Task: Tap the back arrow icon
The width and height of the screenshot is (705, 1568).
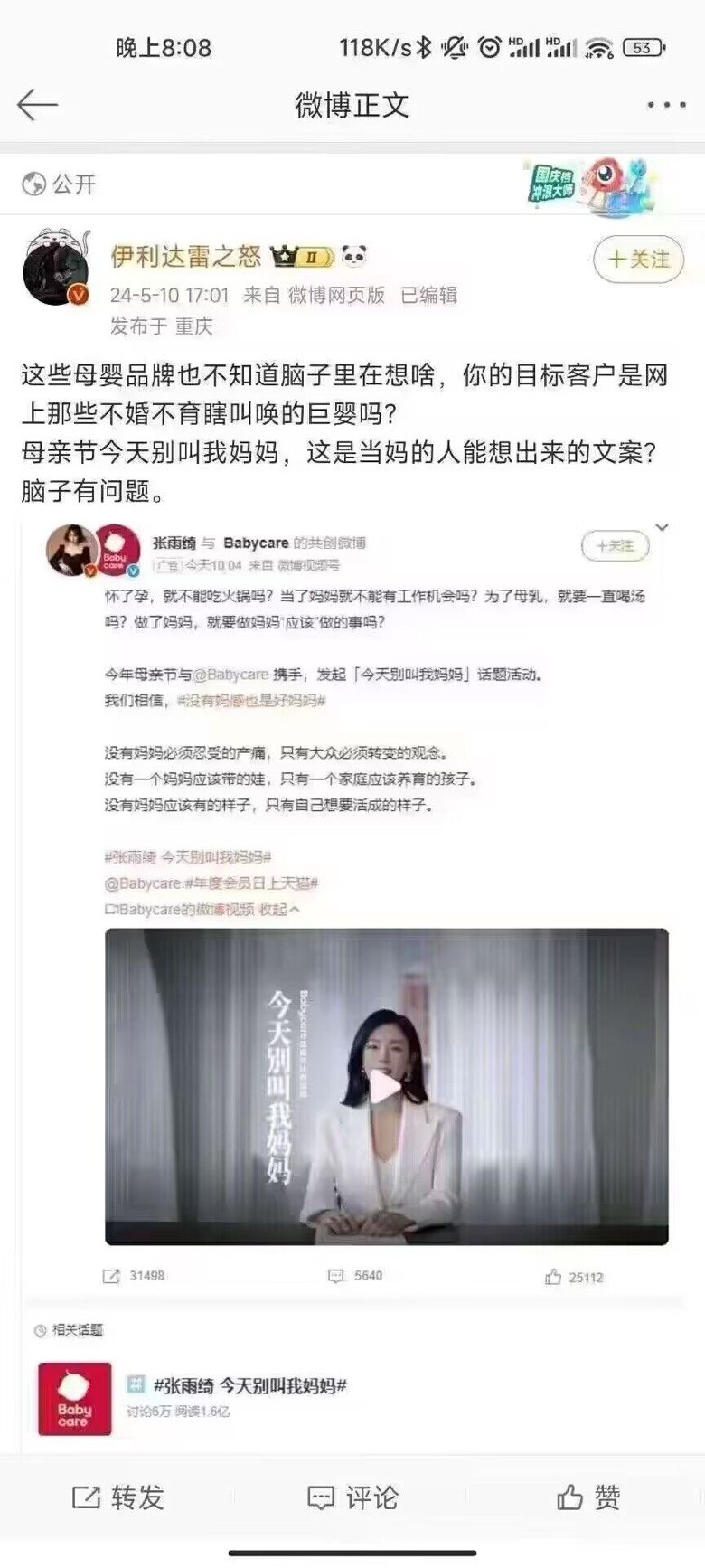Action: [x=37, y=105]
